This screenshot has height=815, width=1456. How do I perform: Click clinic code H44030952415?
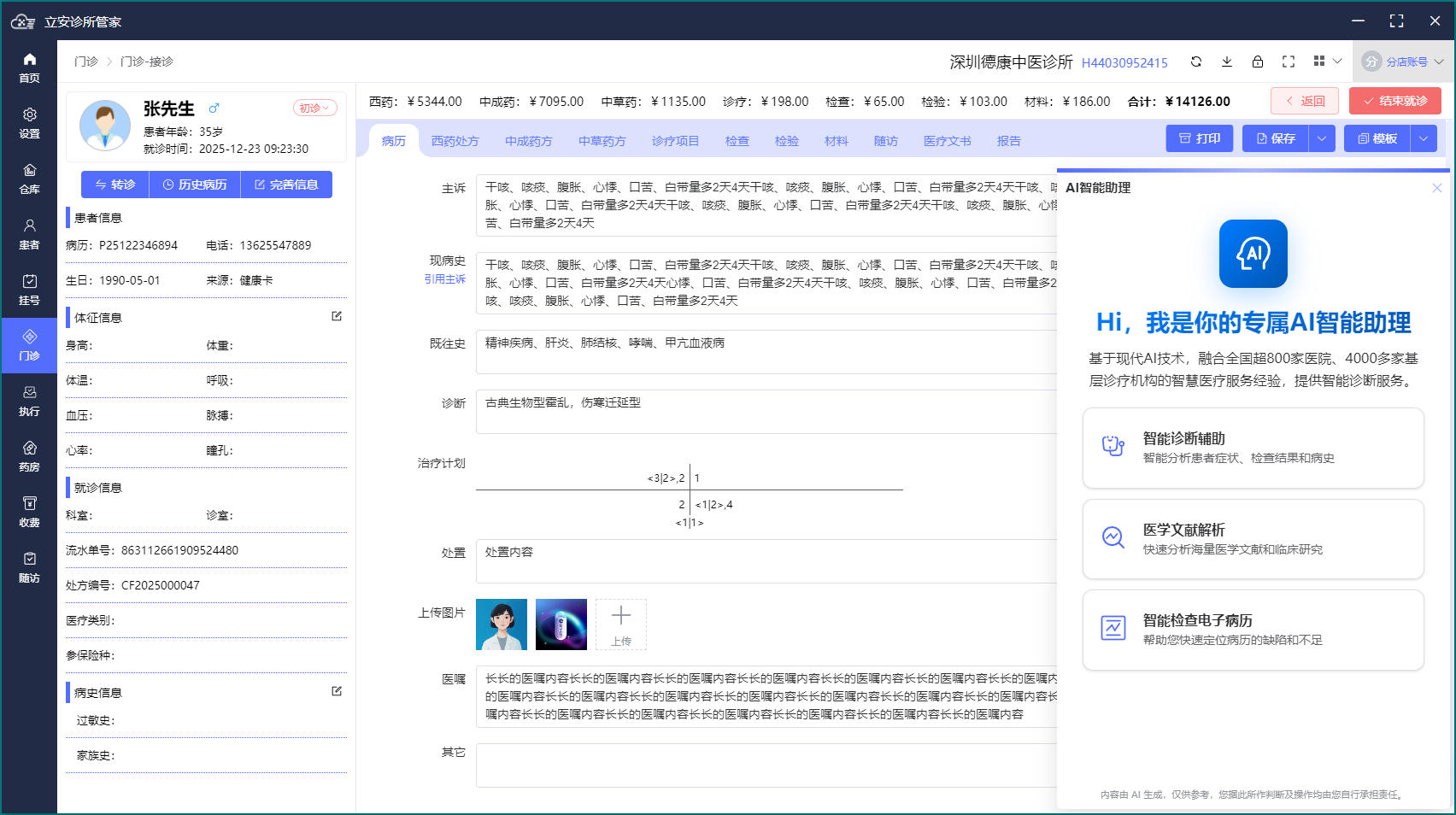[x=1124, y=62]
